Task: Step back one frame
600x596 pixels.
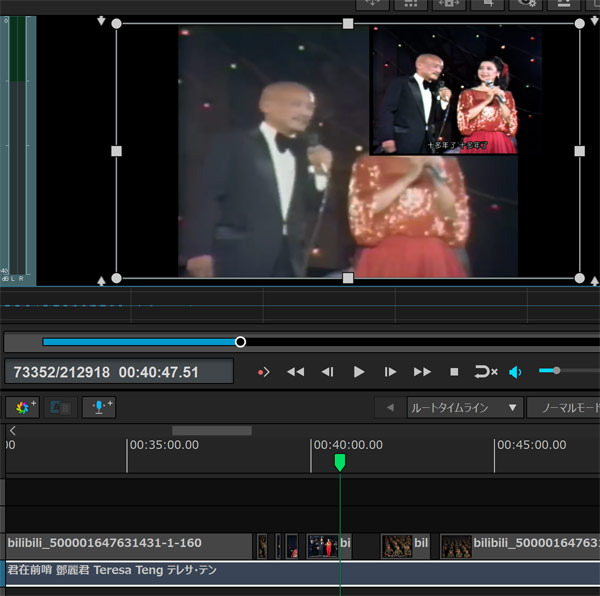Action: [327, 372]
